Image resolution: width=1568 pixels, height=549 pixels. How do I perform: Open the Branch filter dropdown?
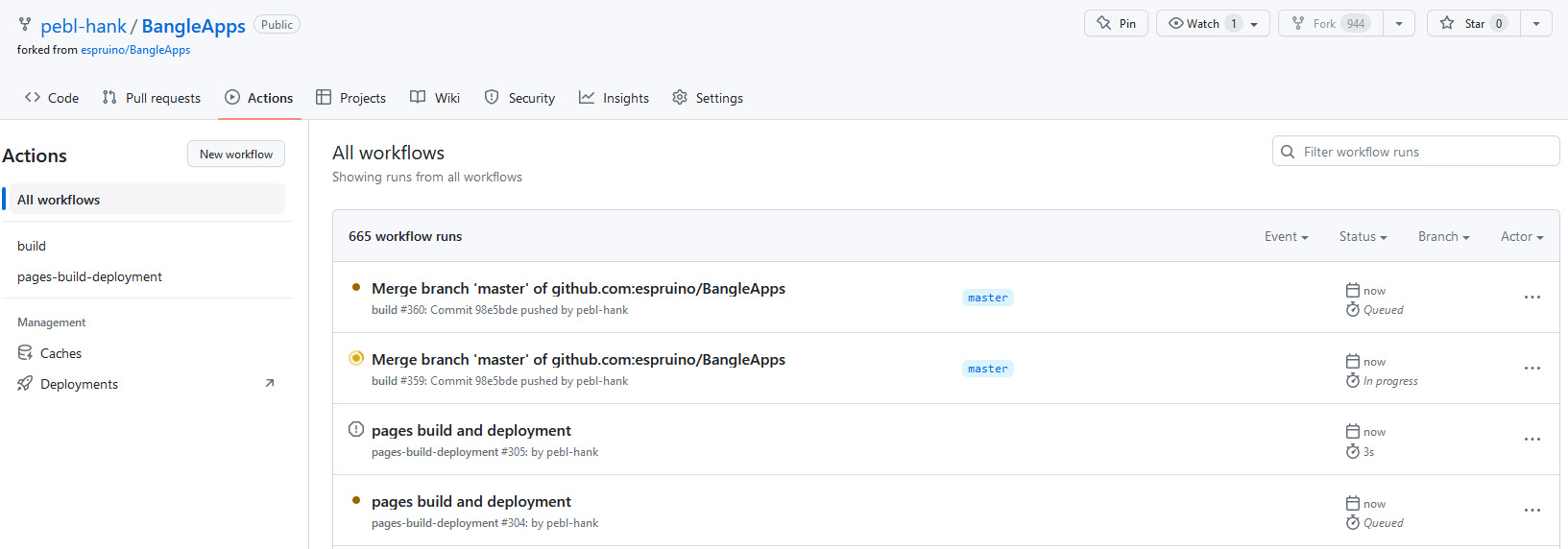[x=1443, y=236]
